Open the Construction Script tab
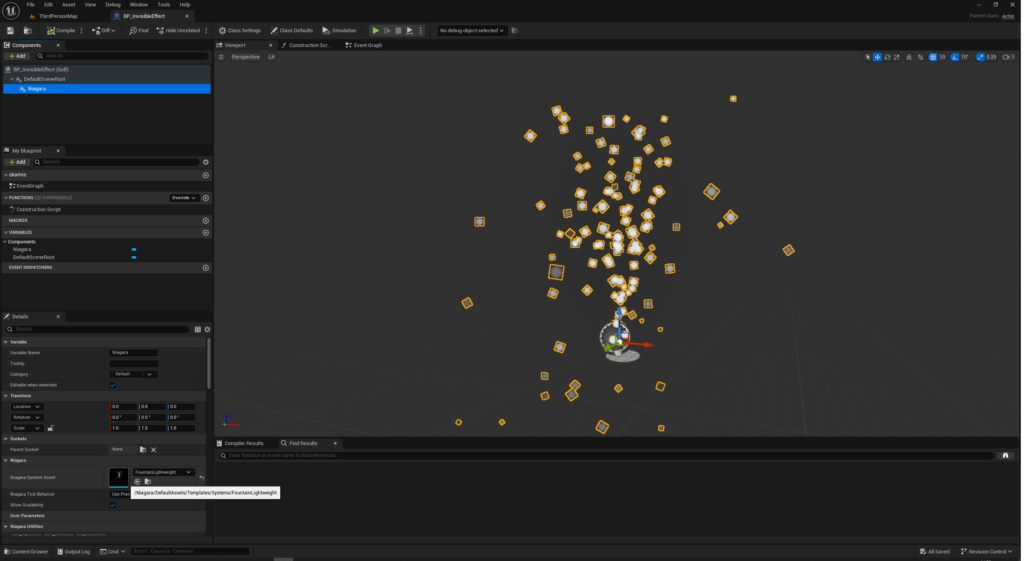The height and width of the screenshot is (561, 1024). pos(306,46)
